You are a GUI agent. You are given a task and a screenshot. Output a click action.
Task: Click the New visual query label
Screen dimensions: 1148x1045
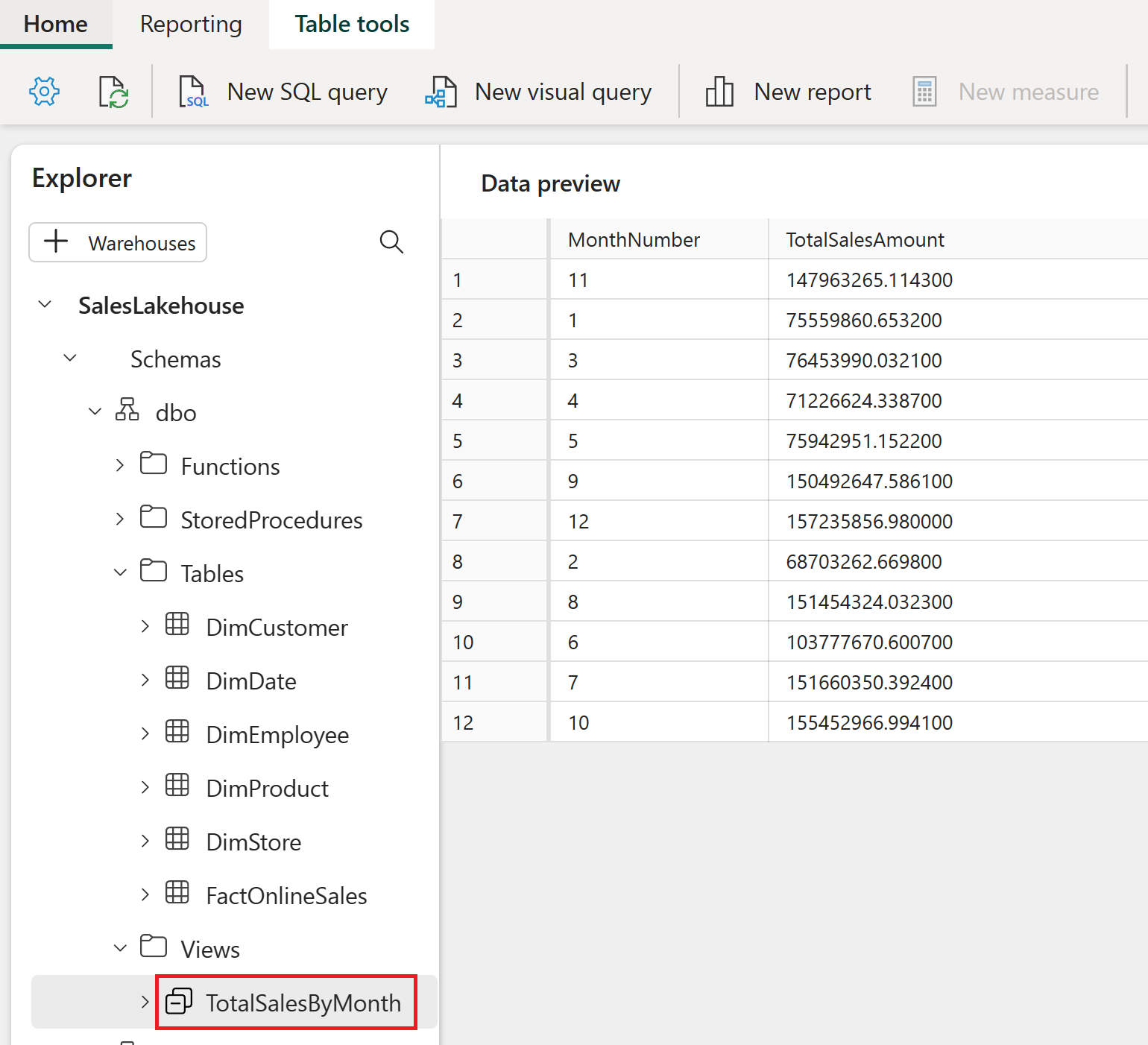(x=564, y=92)
